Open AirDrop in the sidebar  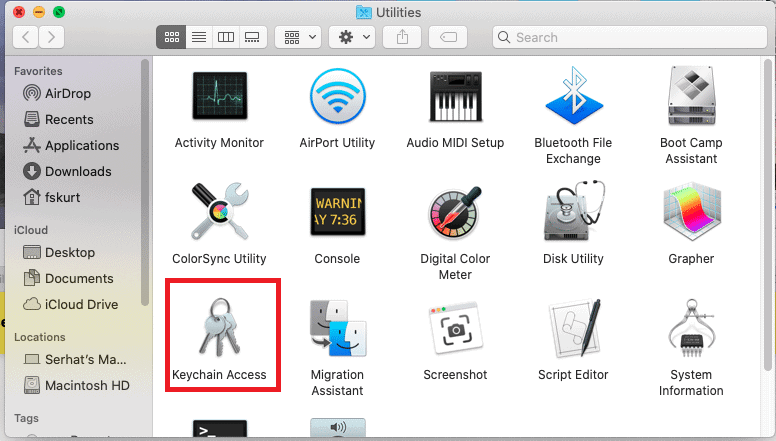click(57, 94)
